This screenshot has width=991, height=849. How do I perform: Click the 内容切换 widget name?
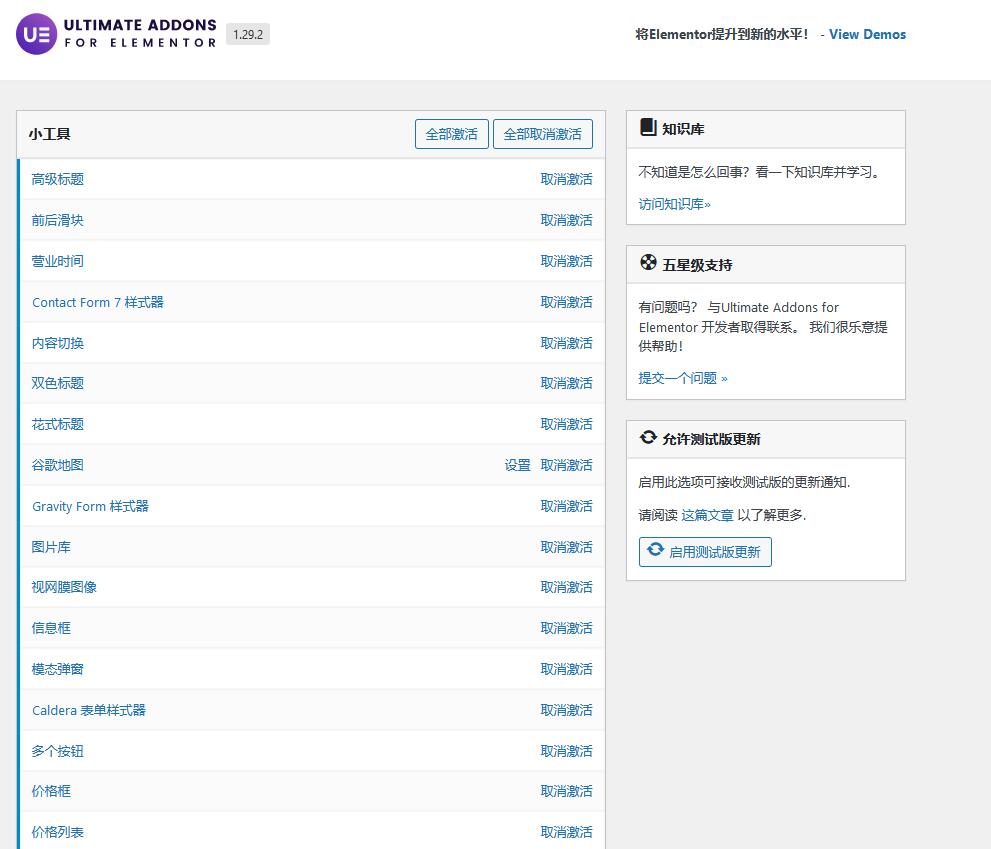(x=58, y=343)
